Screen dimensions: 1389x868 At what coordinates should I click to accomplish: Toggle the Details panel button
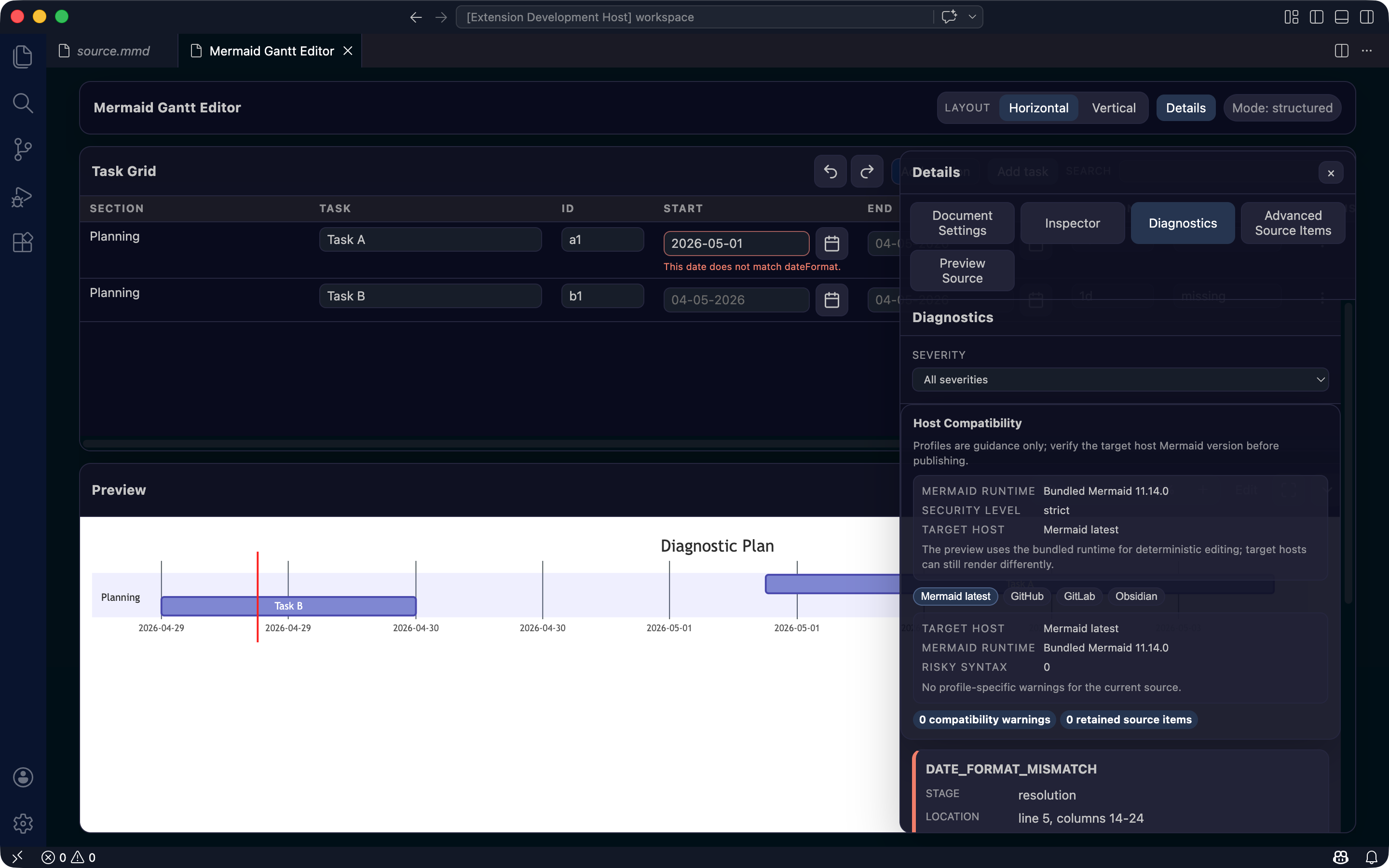[1185, 108]
